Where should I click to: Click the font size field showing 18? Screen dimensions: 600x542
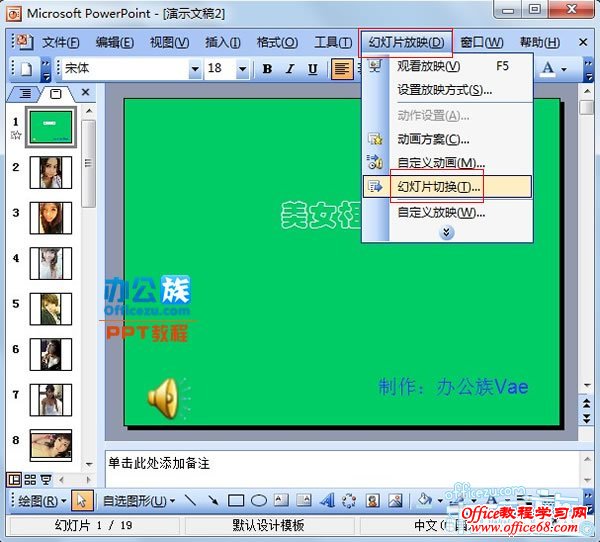[x=221, y=69]
